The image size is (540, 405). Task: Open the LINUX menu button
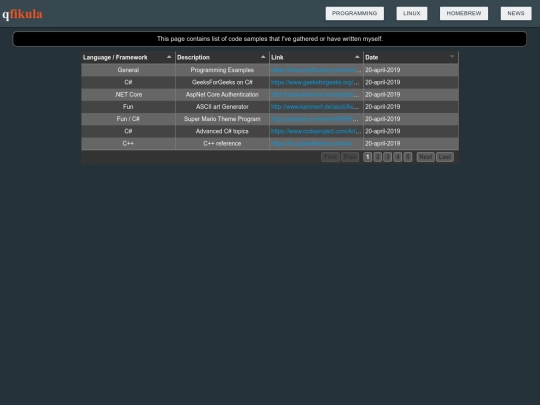click(412, 13)
